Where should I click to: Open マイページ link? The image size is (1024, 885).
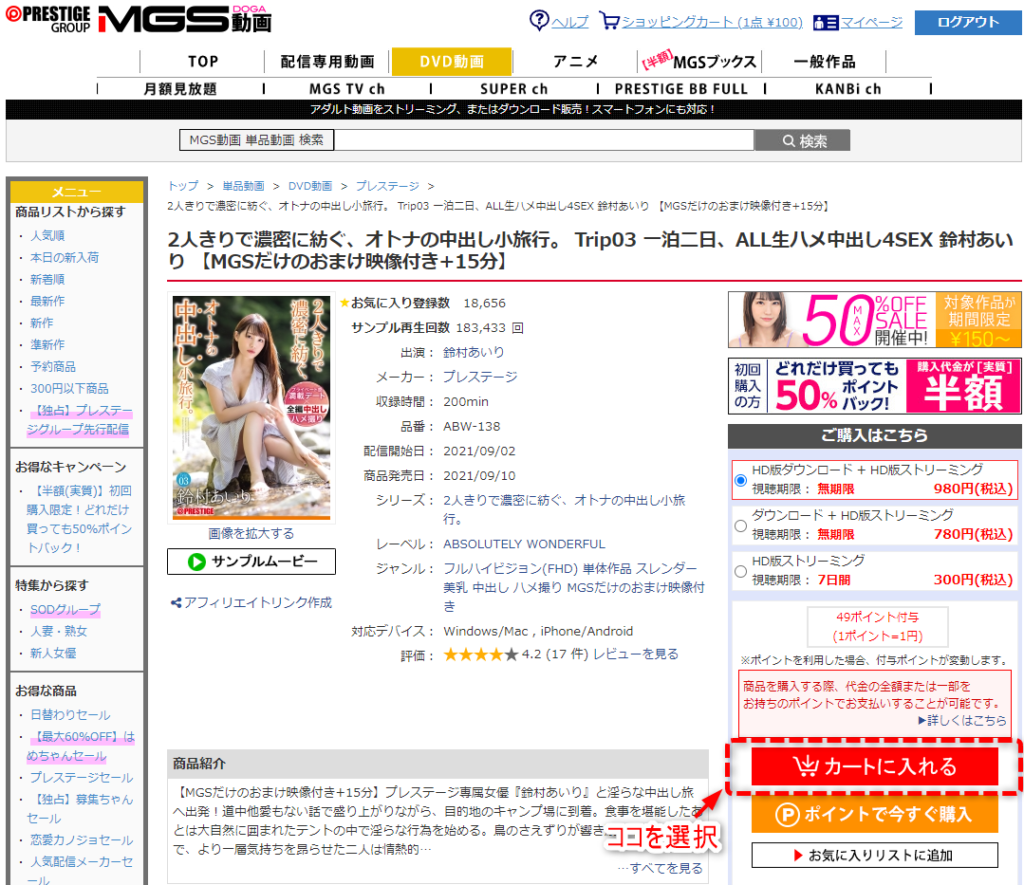click(871, 22)
